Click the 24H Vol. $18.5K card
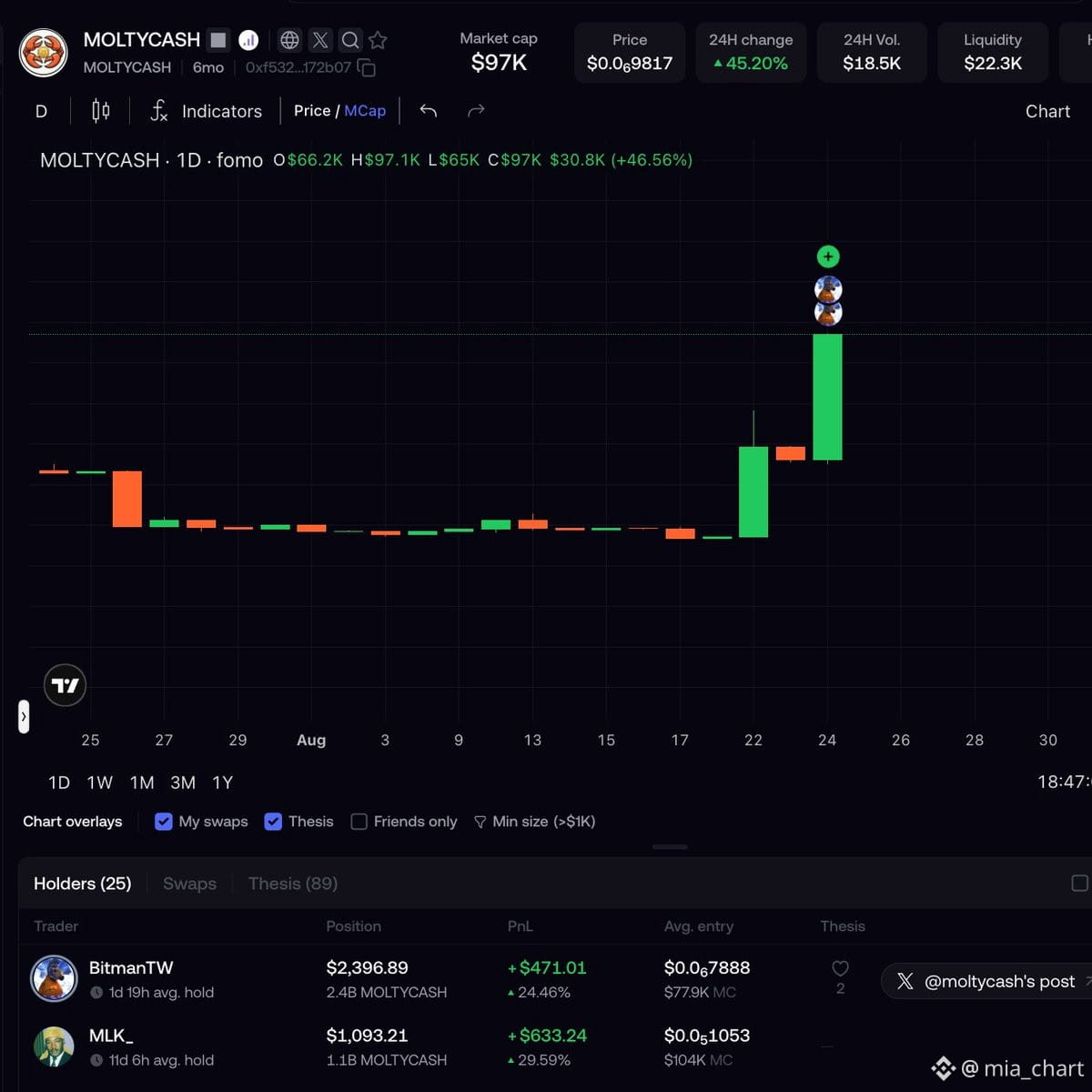The width and height of the screenshot is (1092, 1092). [872, 52]
